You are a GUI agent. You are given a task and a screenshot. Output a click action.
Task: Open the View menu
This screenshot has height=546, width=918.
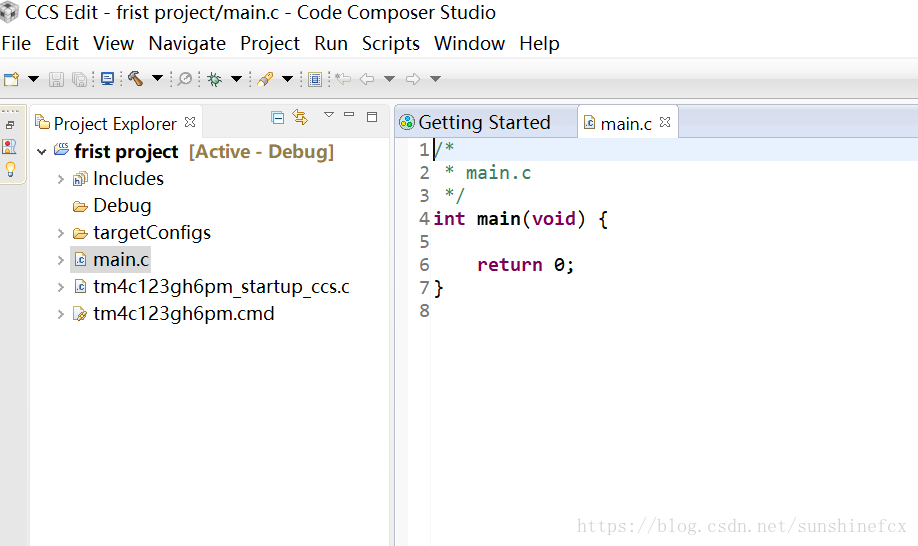click(113, 43)
